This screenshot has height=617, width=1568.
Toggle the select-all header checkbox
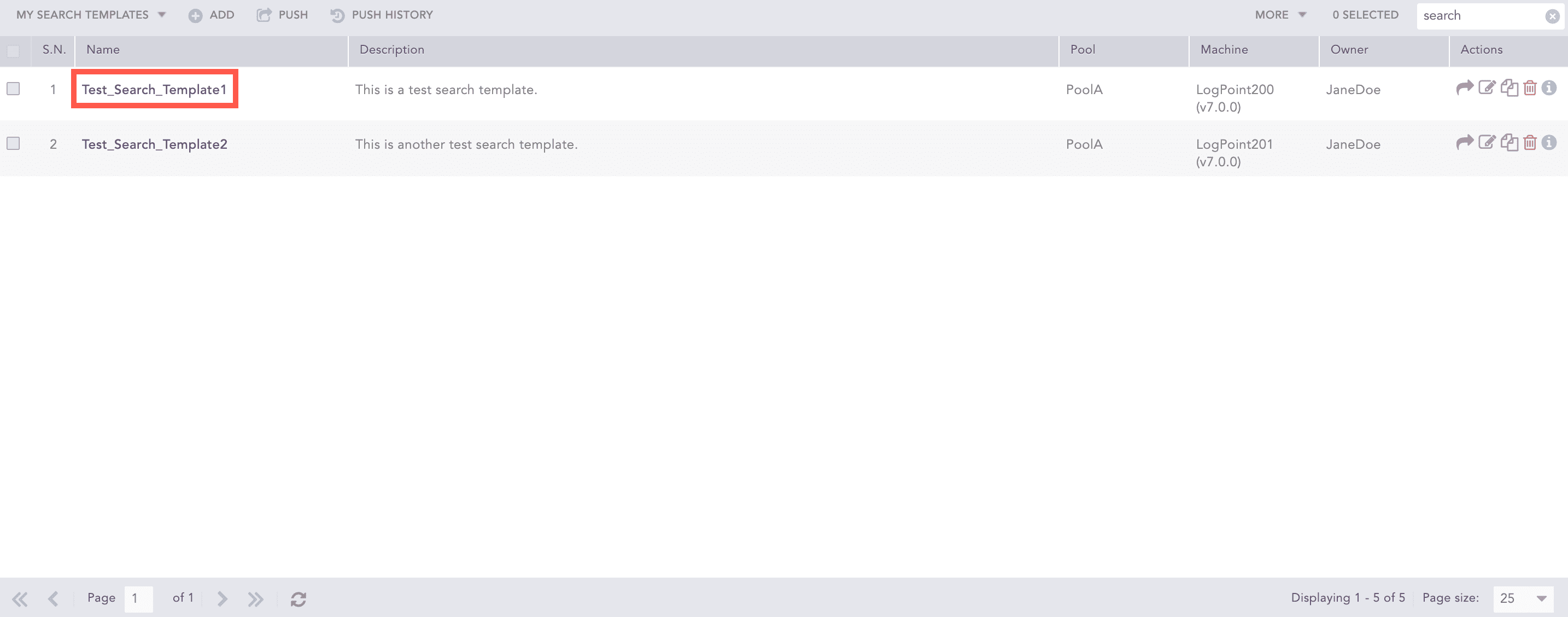click(x=13, y=50)
